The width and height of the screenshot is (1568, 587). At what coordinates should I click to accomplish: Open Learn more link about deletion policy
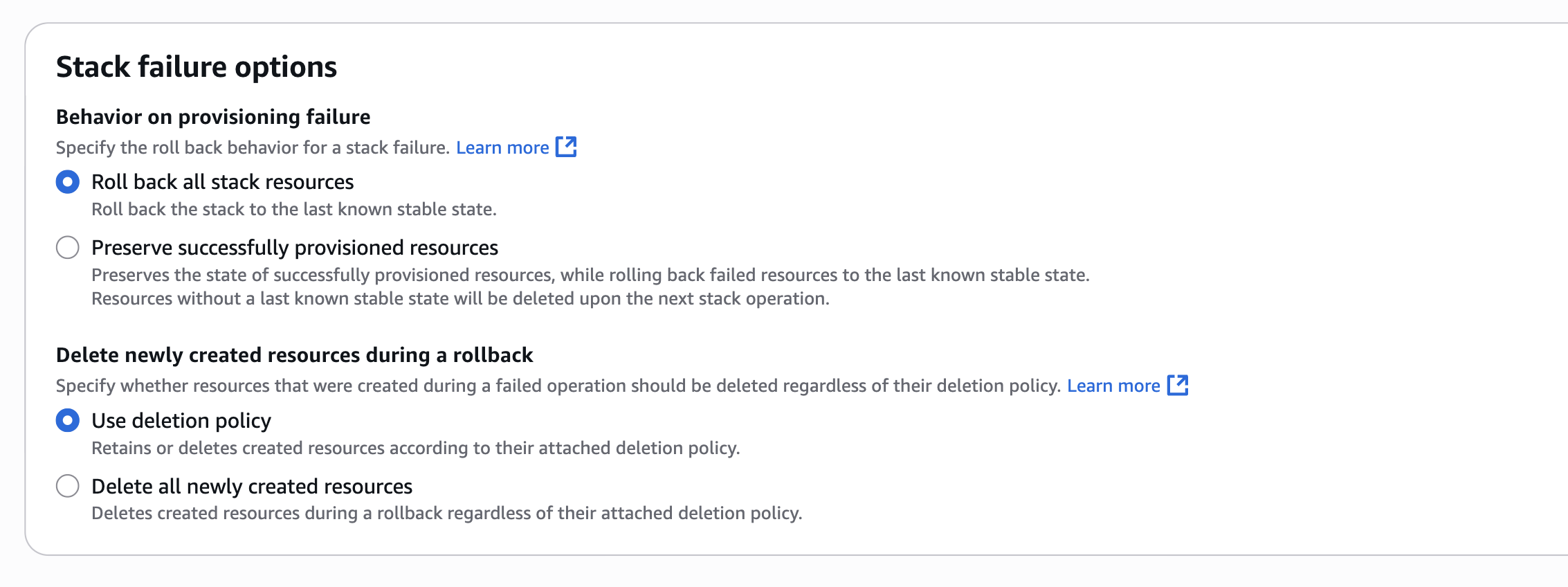point(1113,386)
